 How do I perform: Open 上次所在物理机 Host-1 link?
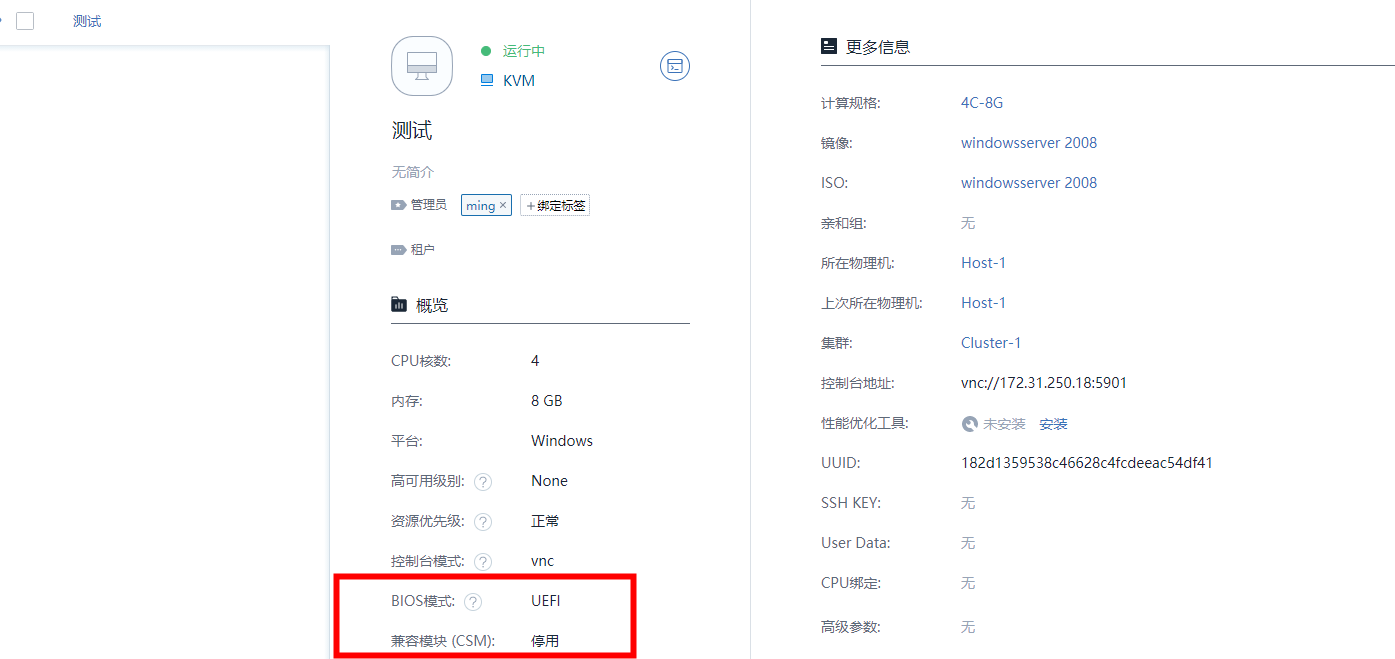[x=983, y=303]
